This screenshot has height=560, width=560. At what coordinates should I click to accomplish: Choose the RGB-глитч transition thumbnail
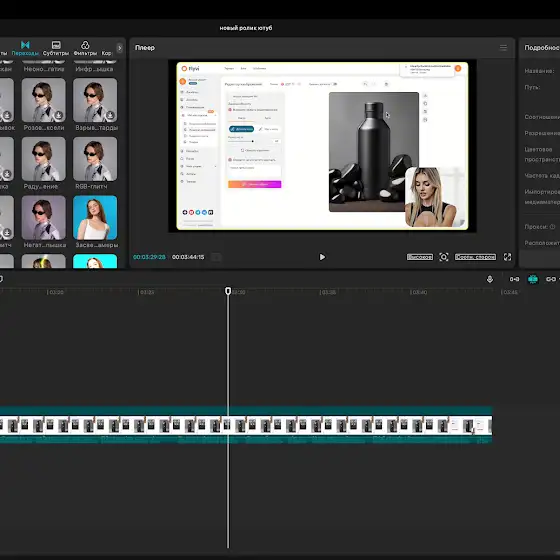(x=95, y=159)
